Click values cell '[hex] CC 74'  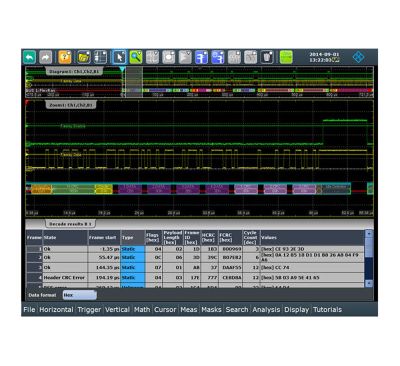pyautogui.click(x=312, y=268)
